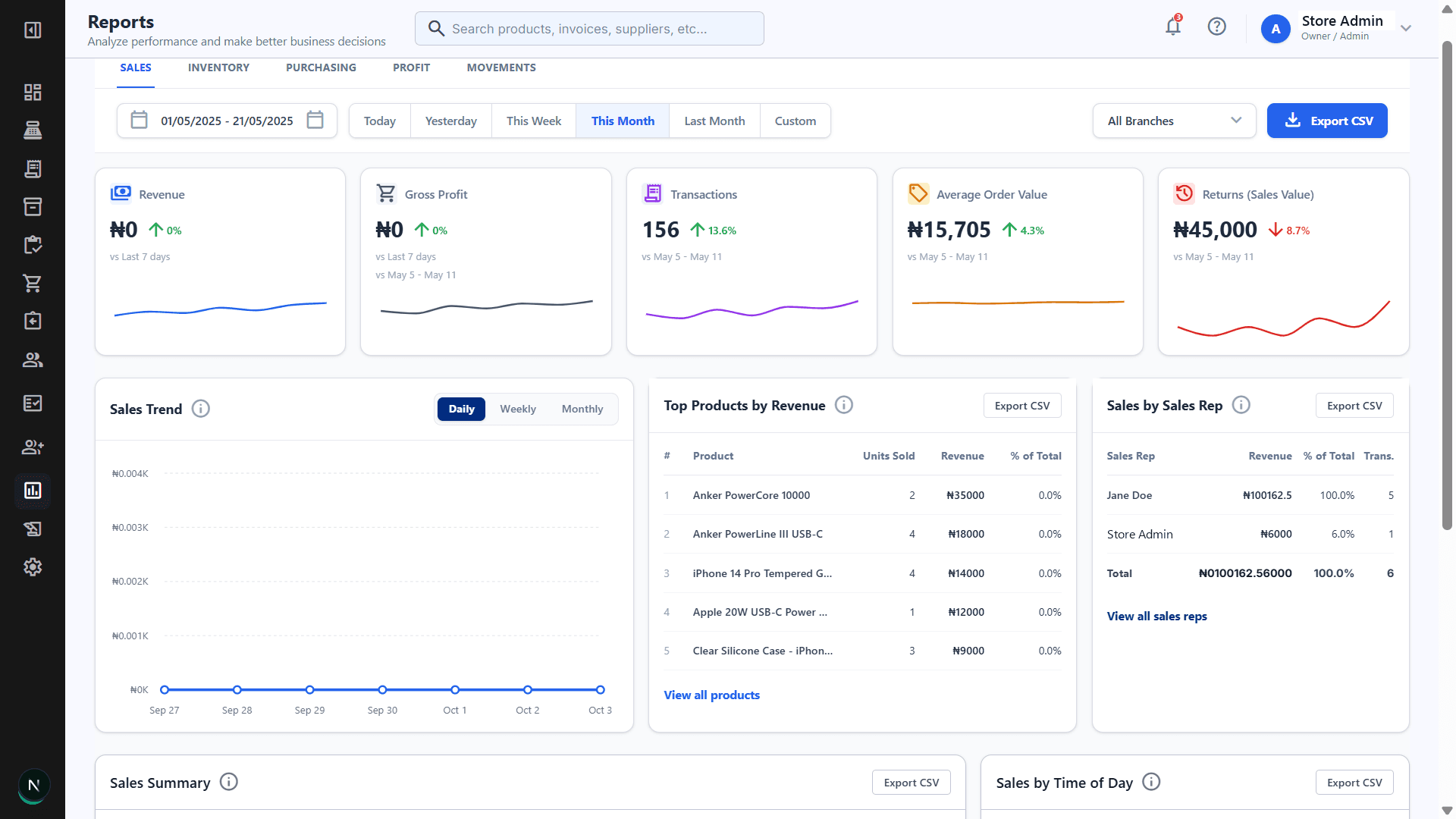Click the Sales by Time of Day info icon
Viewport: 1456px width, 819px height.
(1151, 782)
